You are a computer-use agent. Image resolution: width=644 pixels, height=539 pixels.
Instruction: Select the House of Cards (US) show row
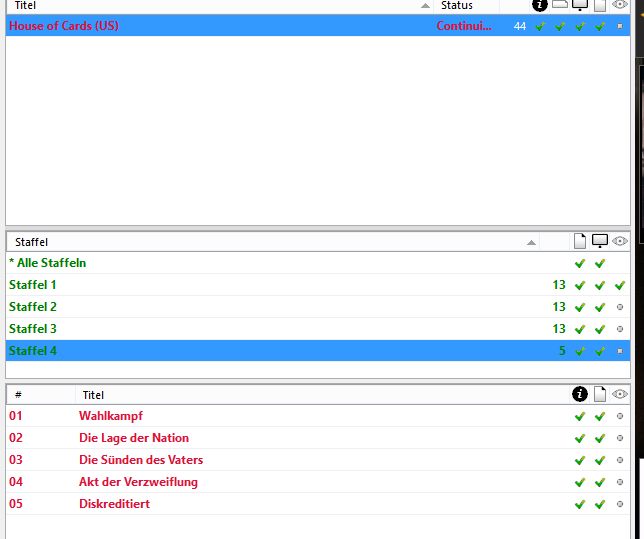click(318, 25)
